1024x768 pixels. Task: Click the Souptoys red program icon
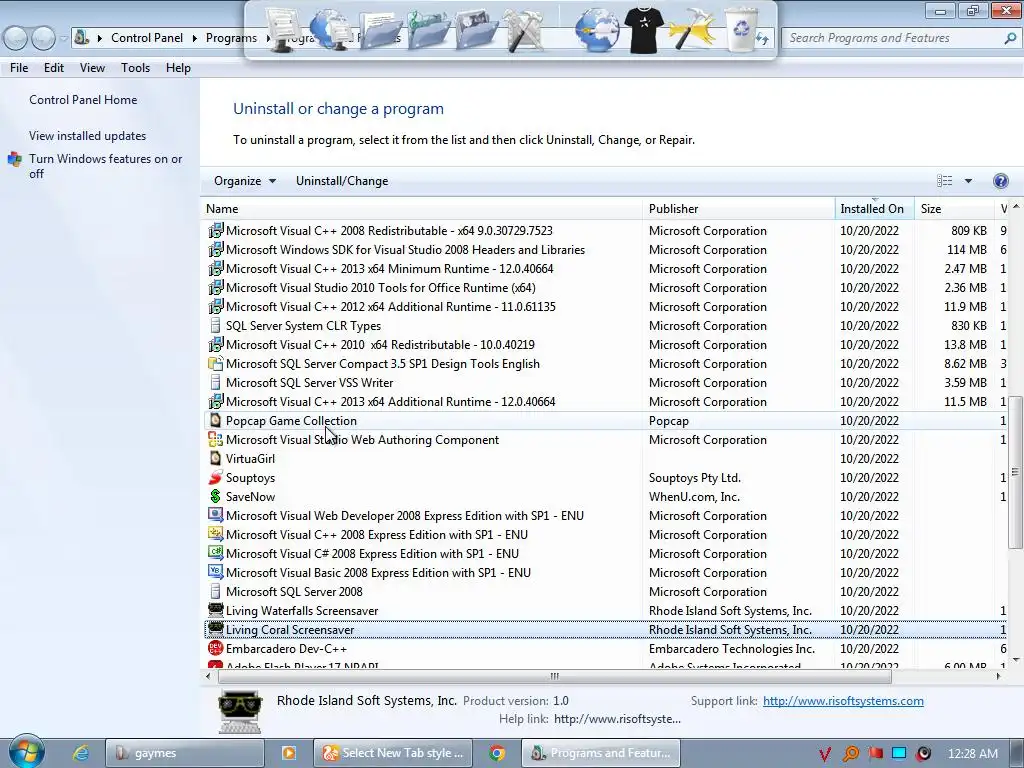pos(215,477)
